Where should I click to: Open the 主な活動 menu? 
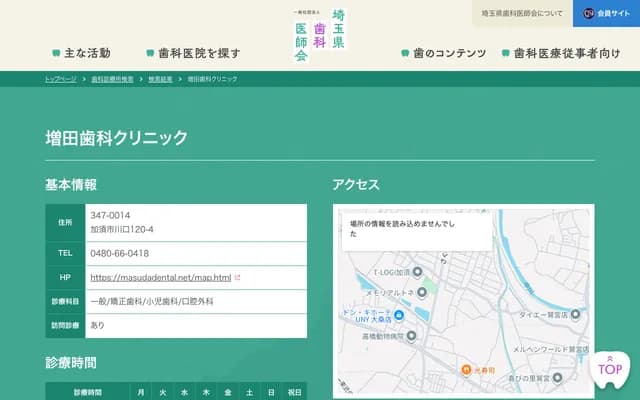click(82, 53)
